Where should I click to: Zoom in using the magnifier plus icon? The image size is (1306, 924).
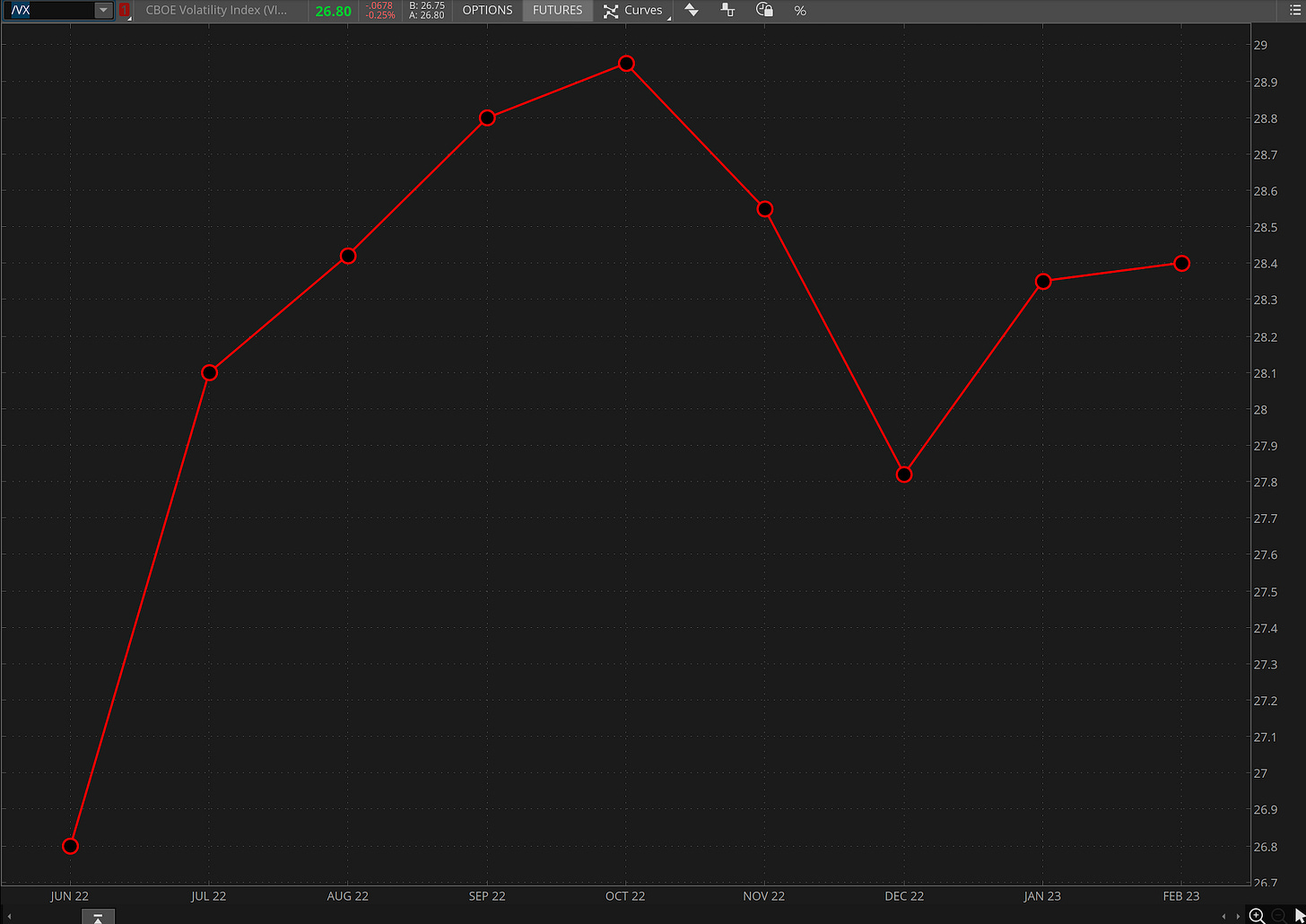1258,916
